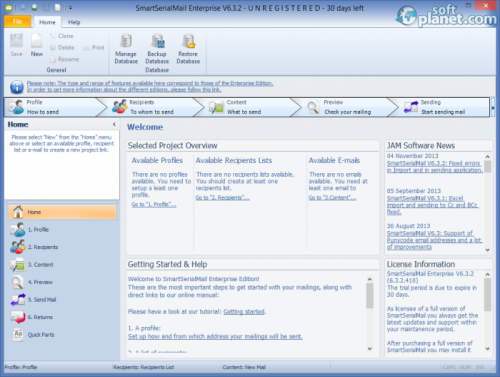
Task: Switch to the Home ribbon tab
Action: point(47,22)
